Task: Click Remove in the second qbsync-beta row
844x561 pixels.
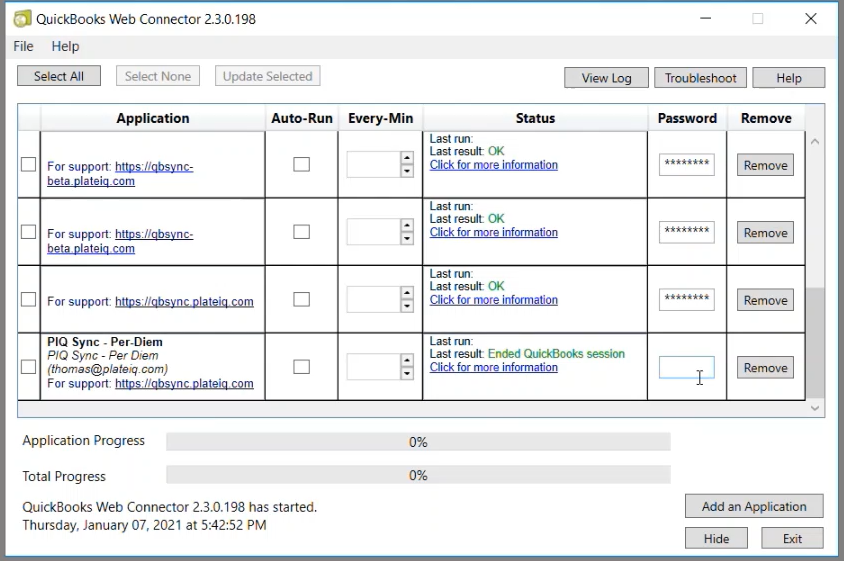Action: pos(765,233)
